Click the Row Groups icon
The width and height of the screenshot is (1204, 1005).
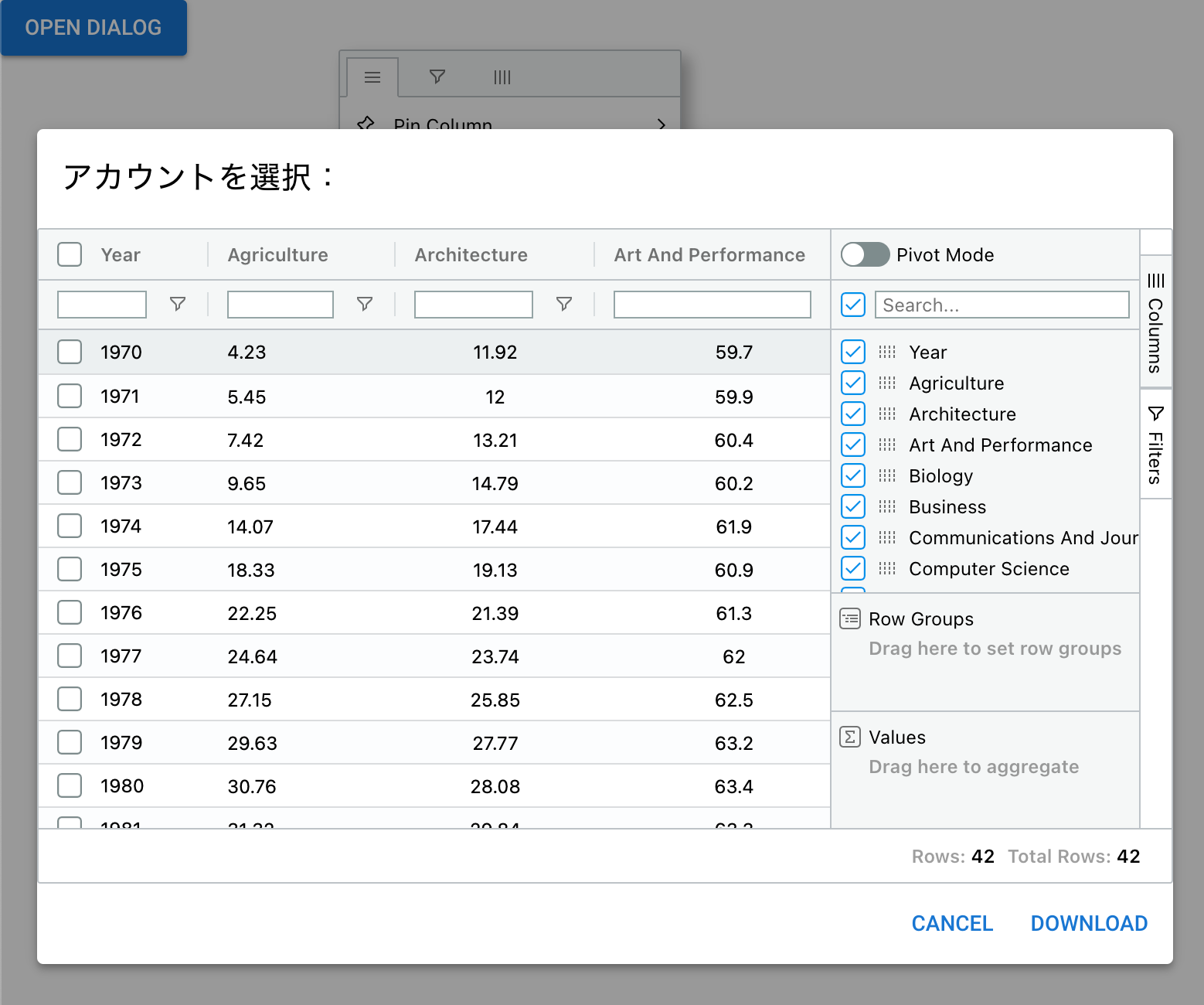click(x=850, y=618)
